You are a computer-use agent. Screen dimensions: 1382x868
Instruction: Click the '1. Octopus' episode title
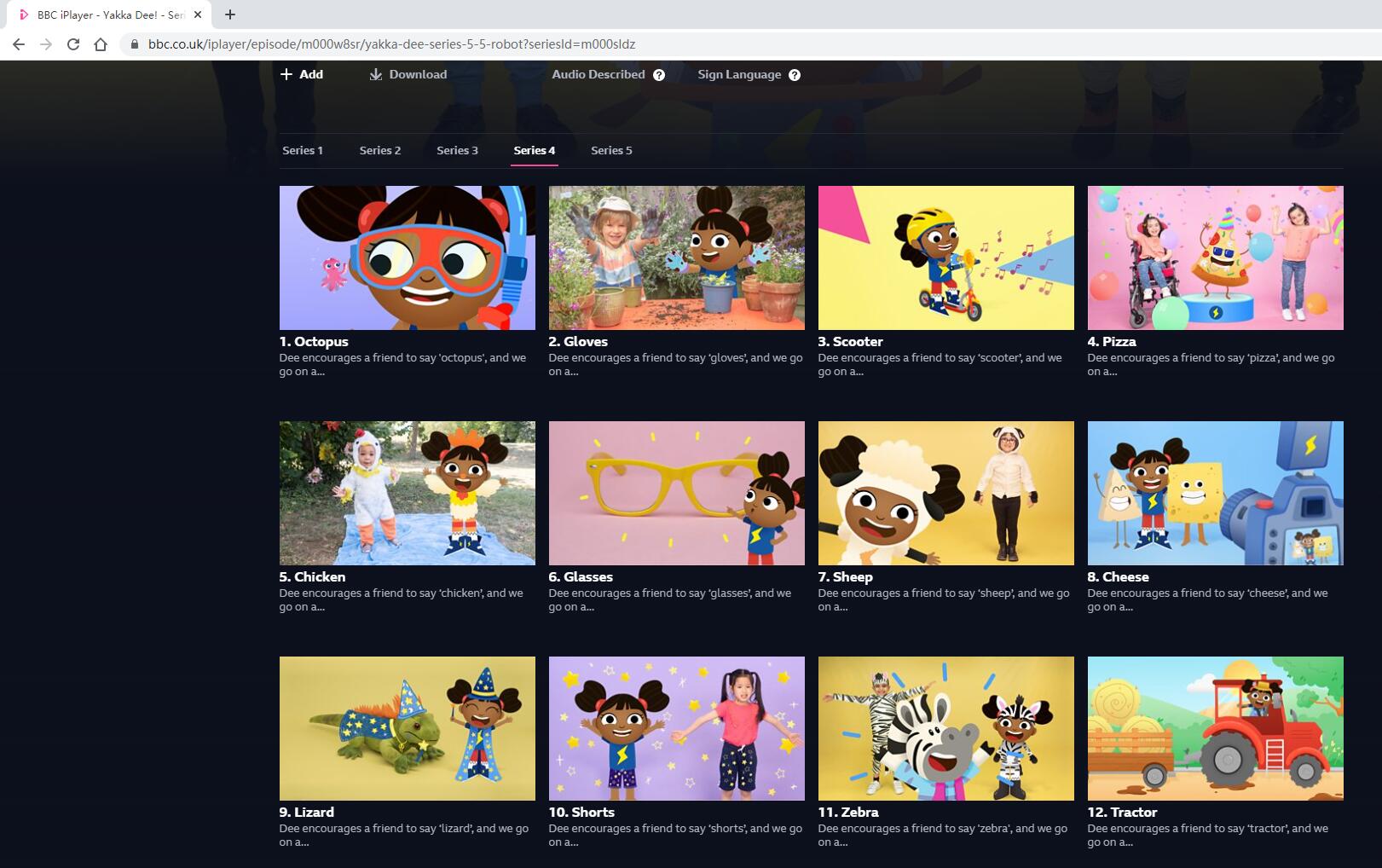coord(314,341)
